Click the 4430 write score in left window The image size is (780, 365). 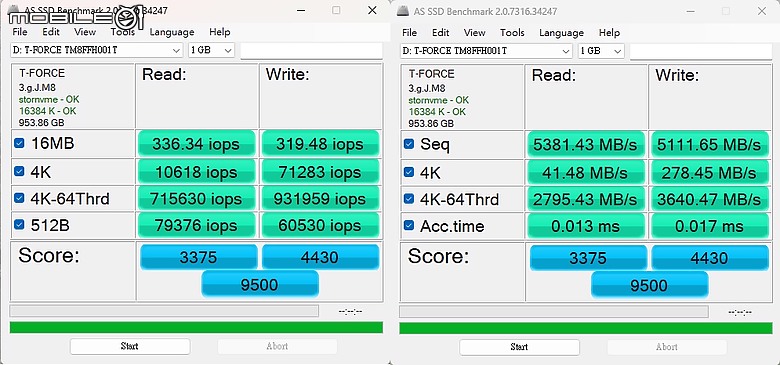click(320, 257)
